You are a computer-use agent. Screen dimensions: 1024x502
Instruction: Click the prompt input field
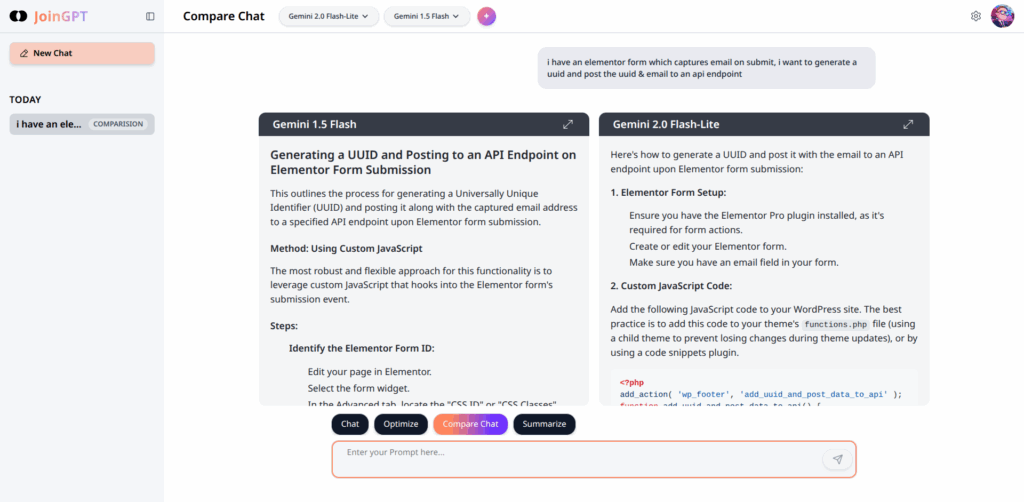click(580, 458)
